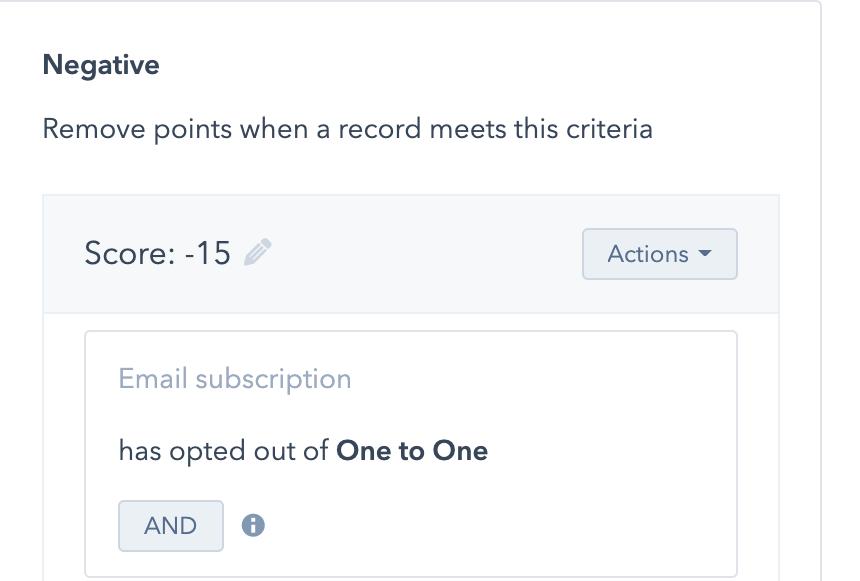Click the -15 score value
This screenshot has height=581, width=860.
(208, 253)
